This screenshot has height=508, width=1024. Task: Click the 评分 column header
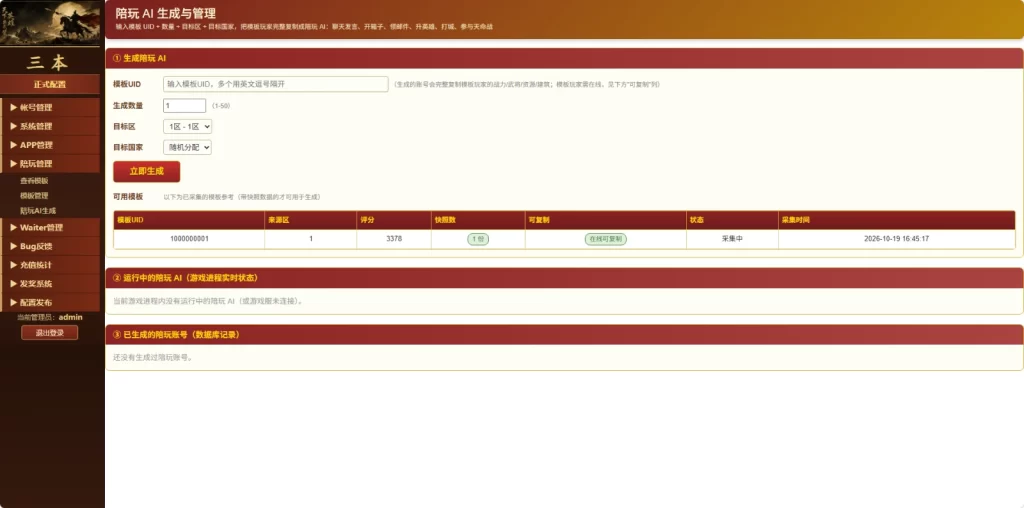pos(394,220)
